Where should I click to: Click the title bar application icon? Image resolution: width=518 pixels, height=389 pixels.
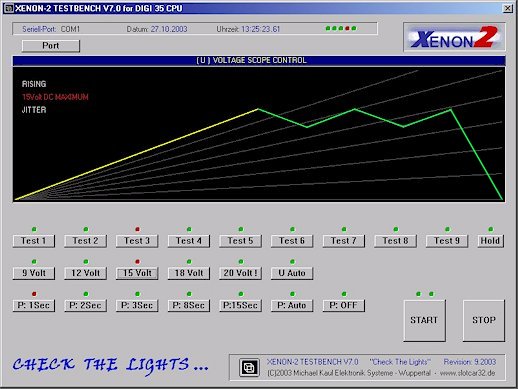click(8, 8)
